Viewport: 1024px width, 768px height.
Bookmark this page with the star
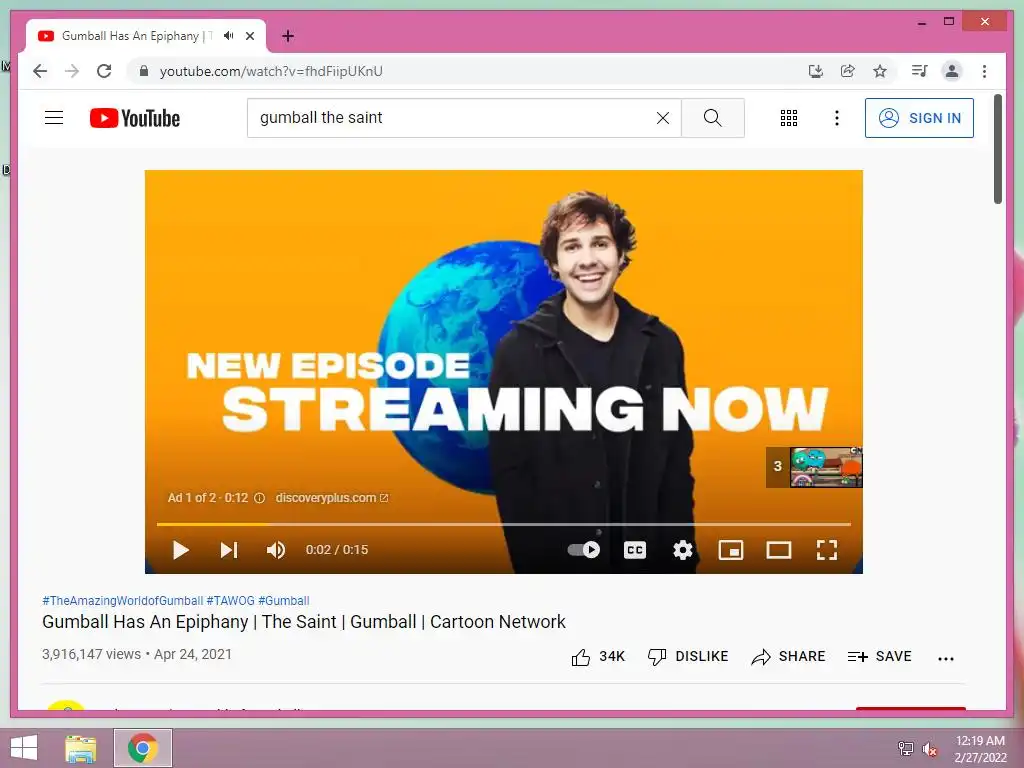(x=880, y=71)
